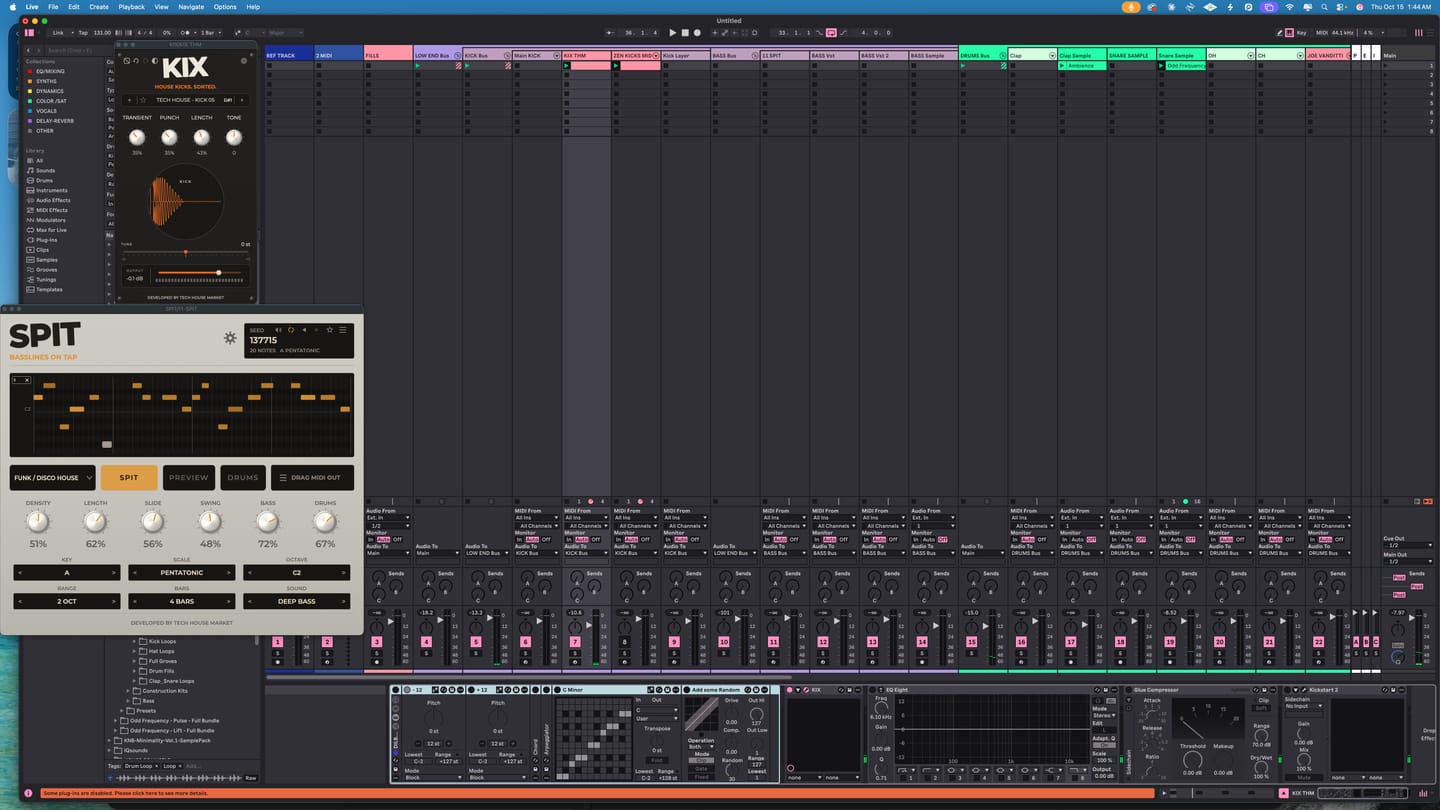Click KIX output level slider
Screen dimensions: 1440x810
[x=200, y=273]
